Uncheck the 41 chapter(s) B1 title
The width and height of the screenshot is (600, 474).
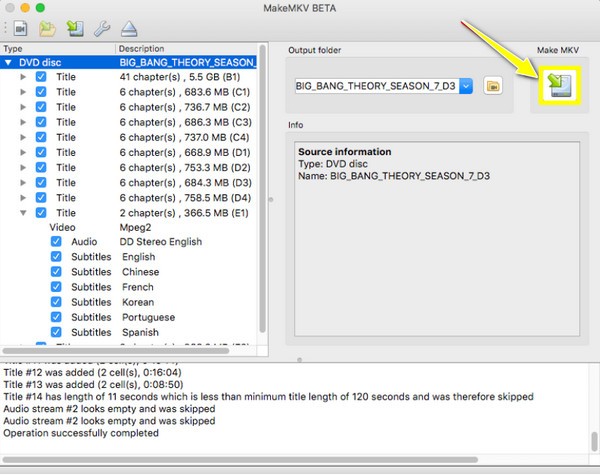pyautogui.click(x=41, y=77)
